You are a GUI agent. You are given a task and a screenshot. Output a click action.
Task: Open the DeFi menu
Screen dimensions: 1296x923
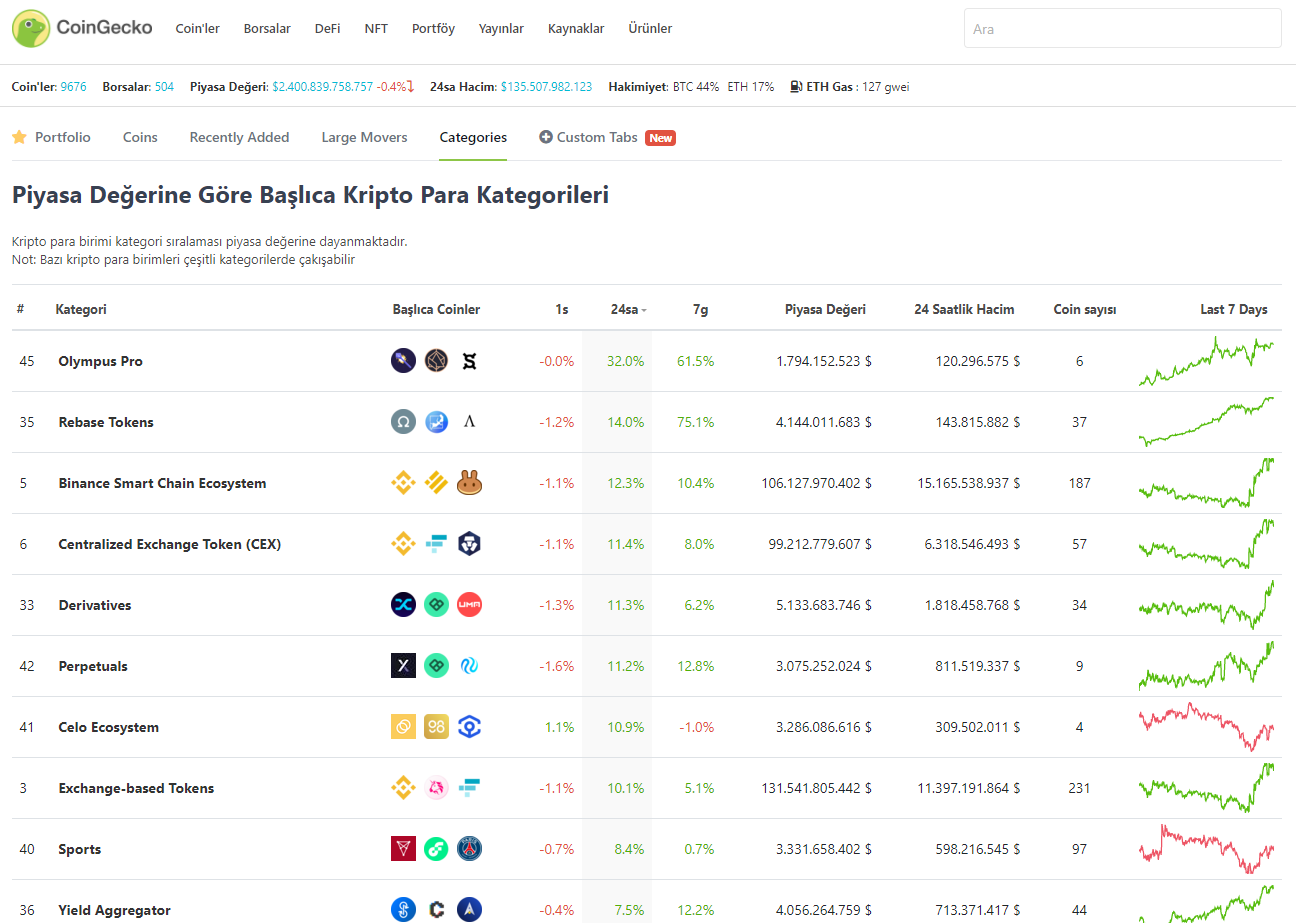(327, 29)
